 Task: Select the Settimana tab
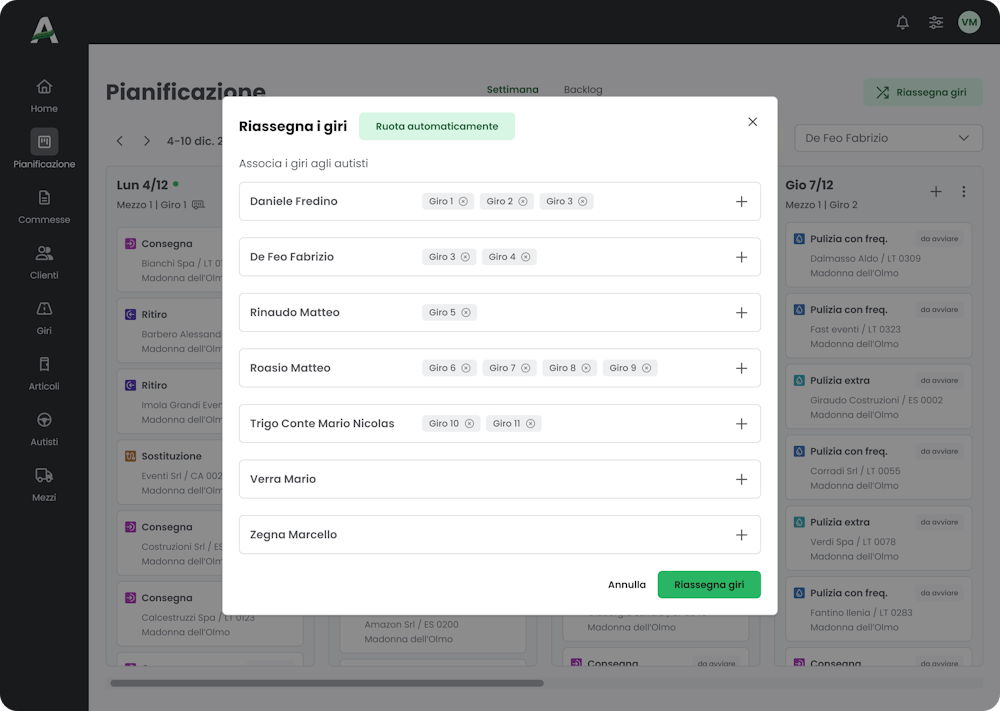pos(512,89)
